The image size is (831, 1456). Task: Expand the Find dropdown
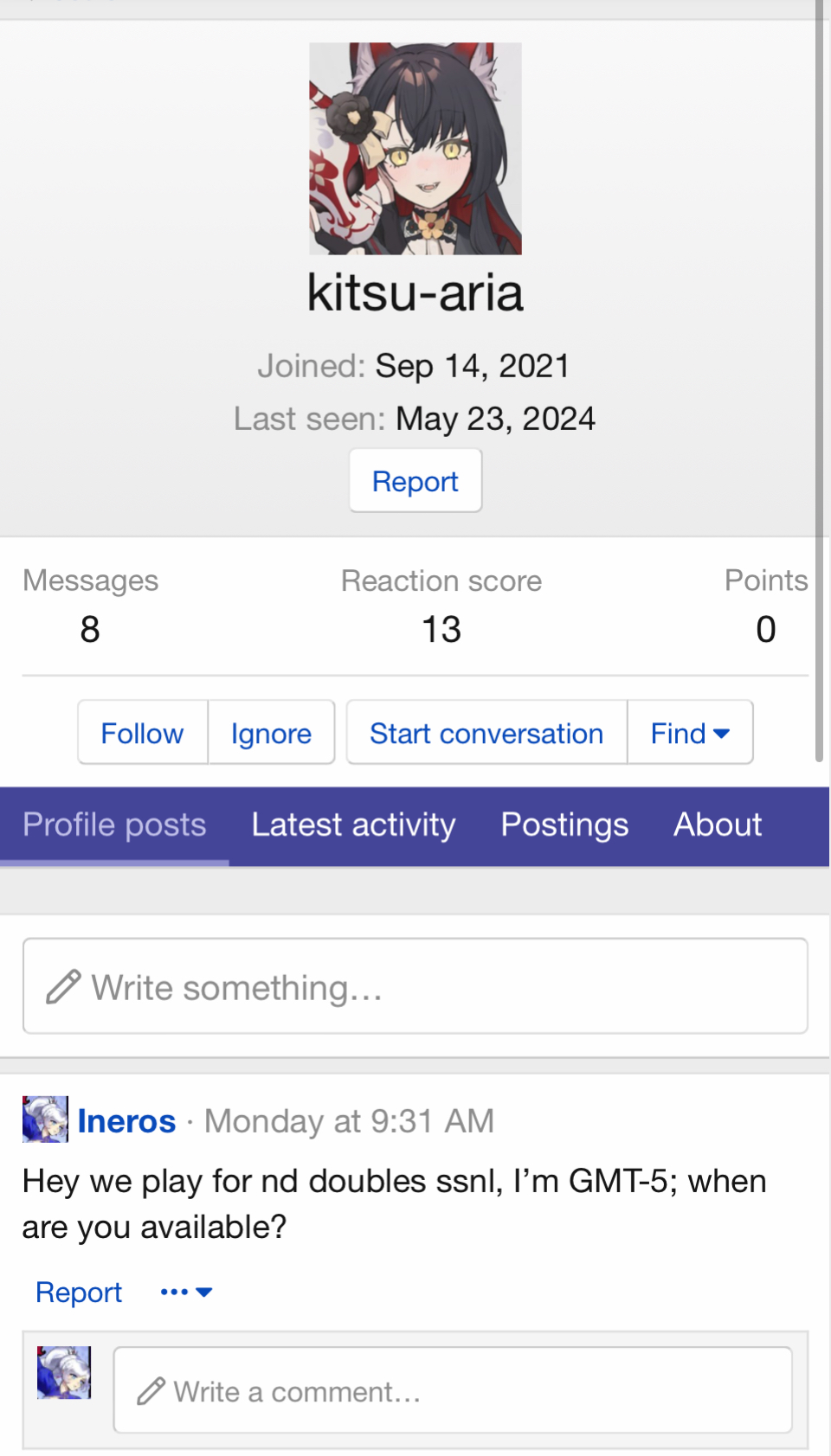coord(690,733)
